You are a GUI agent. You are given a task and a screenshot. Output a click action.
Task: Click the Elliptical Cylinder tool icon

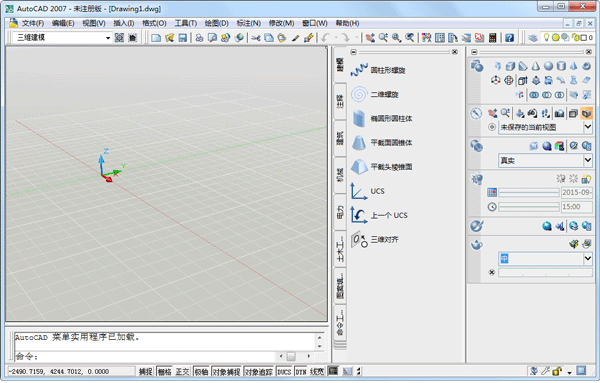359,118
